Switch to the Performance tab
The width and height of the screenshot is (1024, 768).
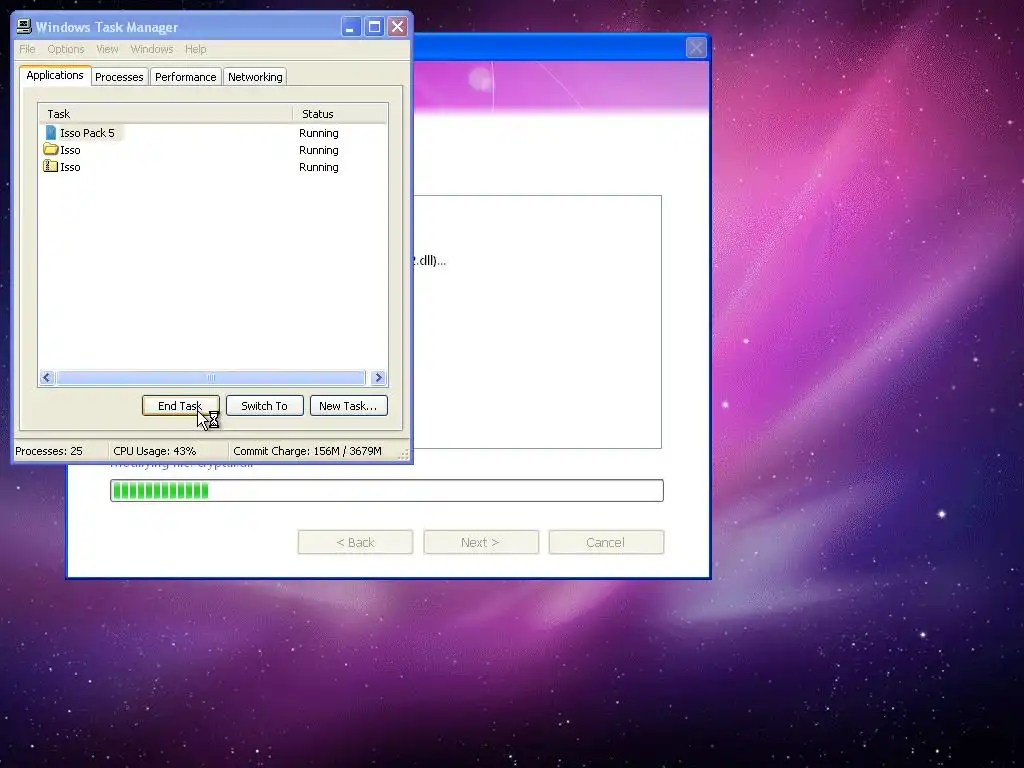point(185,77)
